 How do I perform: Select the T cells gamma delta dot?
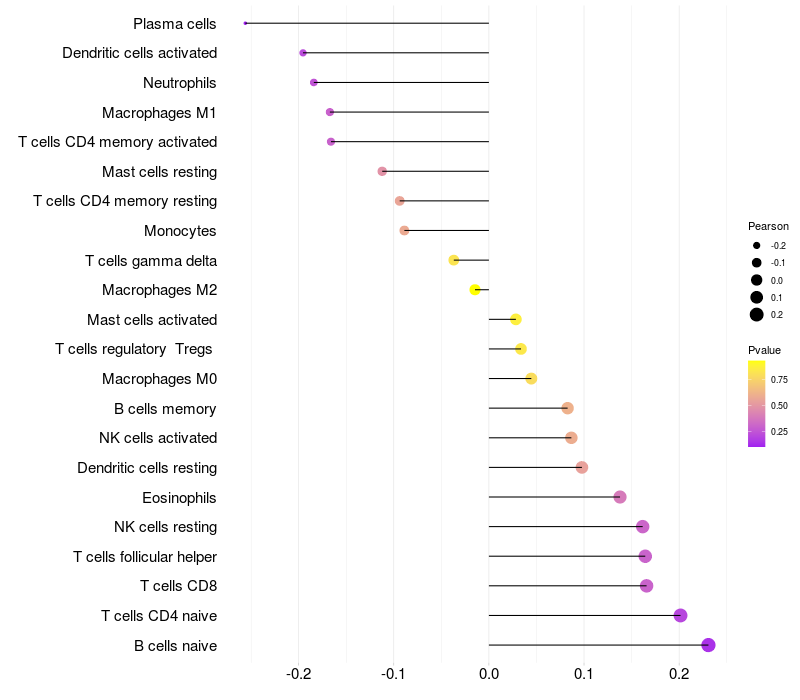(x=454, y=260)
